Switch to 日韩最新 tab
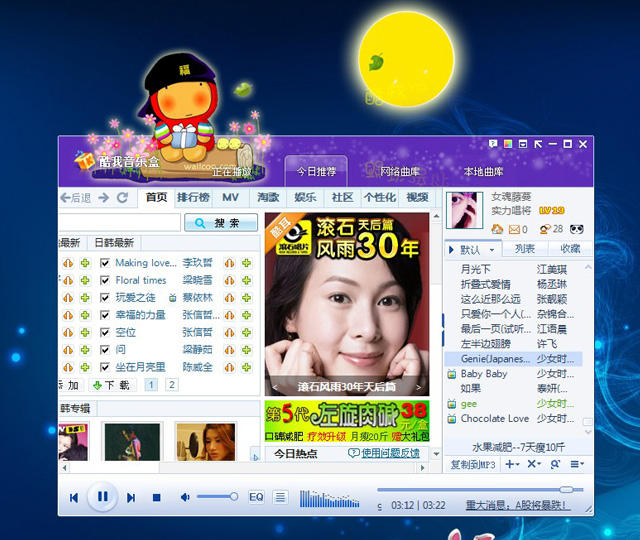The width and height of the screenshot is (640, 540). [114, 243]
